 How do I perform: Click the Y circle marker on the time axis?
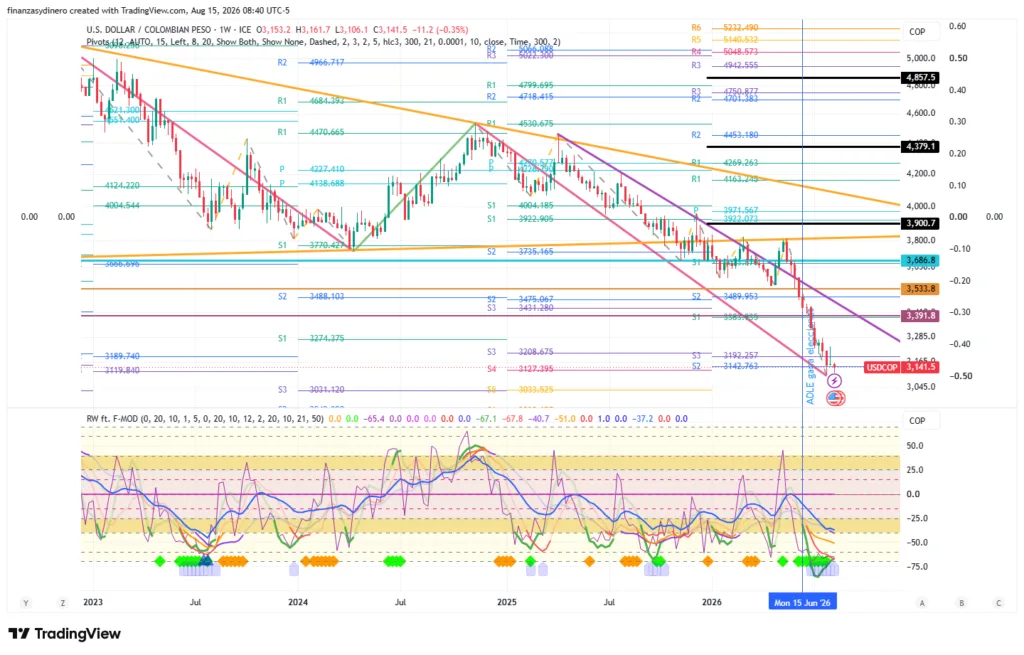coord(26,603)
